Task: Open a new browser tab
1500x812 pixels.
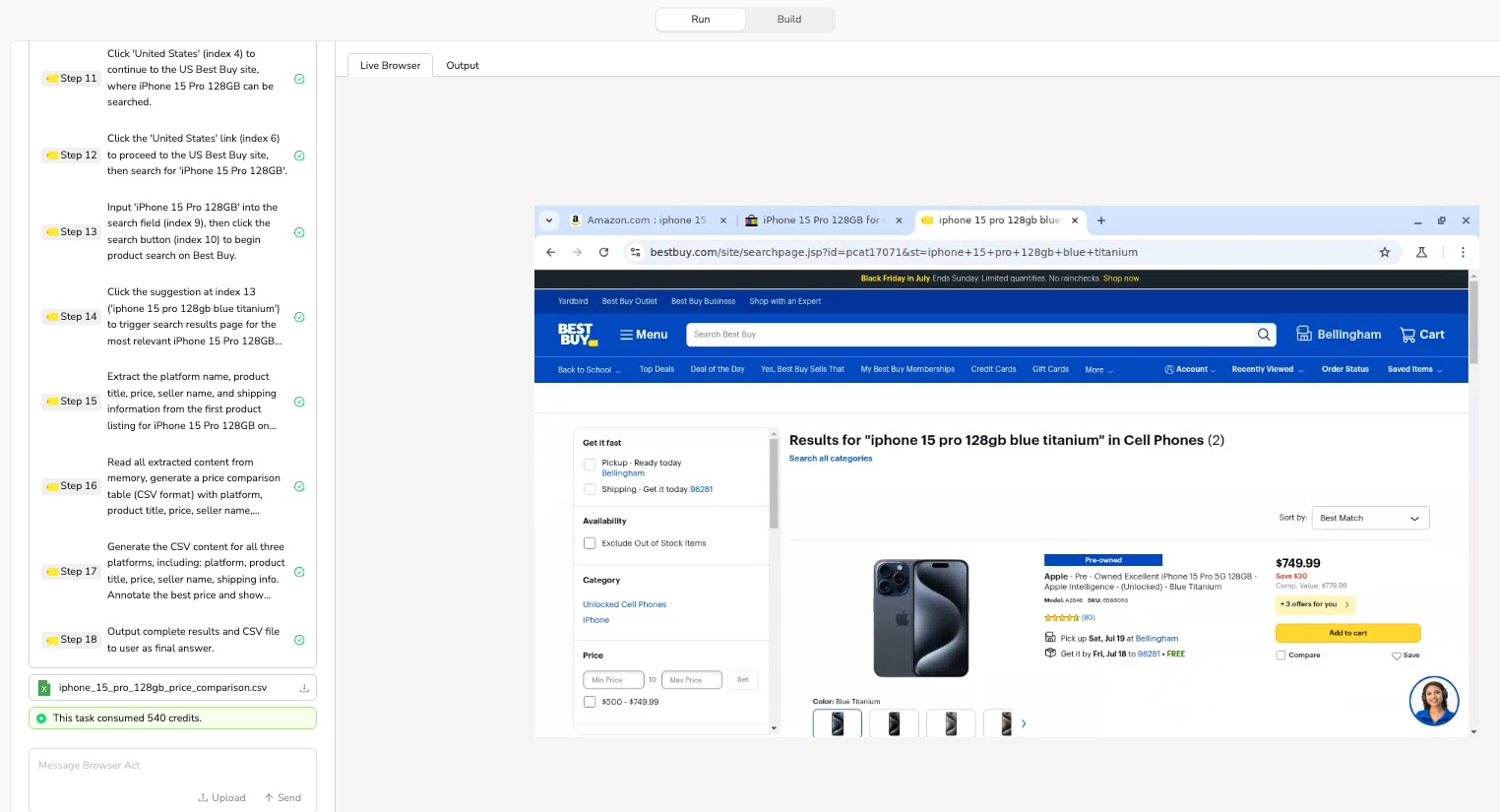Action: point(1101,220)
